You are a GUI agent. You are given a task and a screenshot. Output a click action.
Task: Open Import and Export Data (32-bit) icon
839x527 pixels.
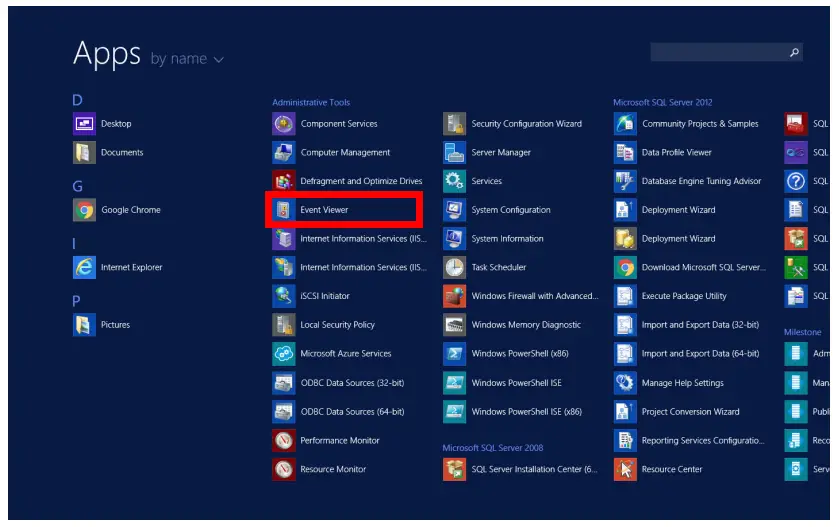(x=625, y=325)
